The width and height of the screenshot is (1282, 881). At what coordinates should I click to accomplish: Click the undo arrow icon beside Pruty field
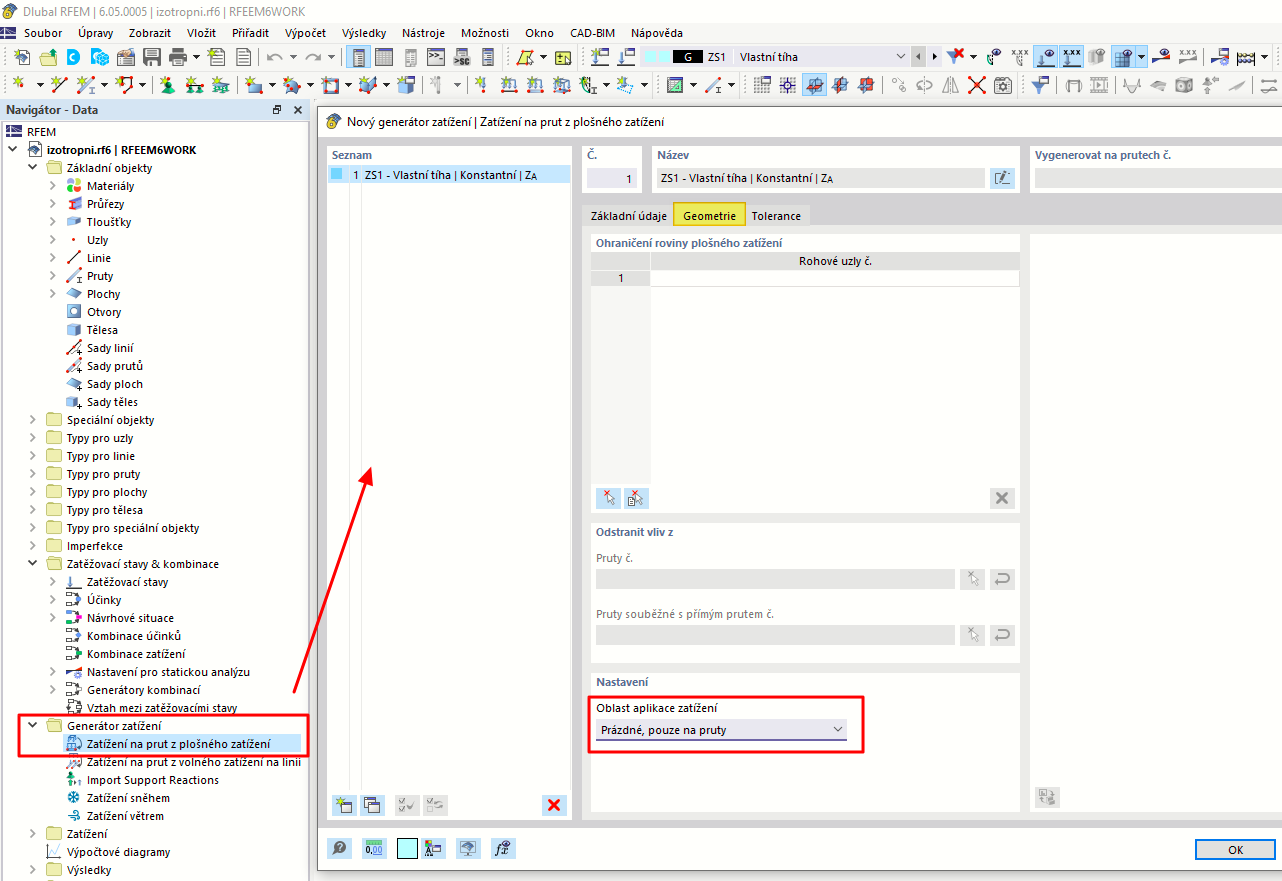tap(1001, 578)
